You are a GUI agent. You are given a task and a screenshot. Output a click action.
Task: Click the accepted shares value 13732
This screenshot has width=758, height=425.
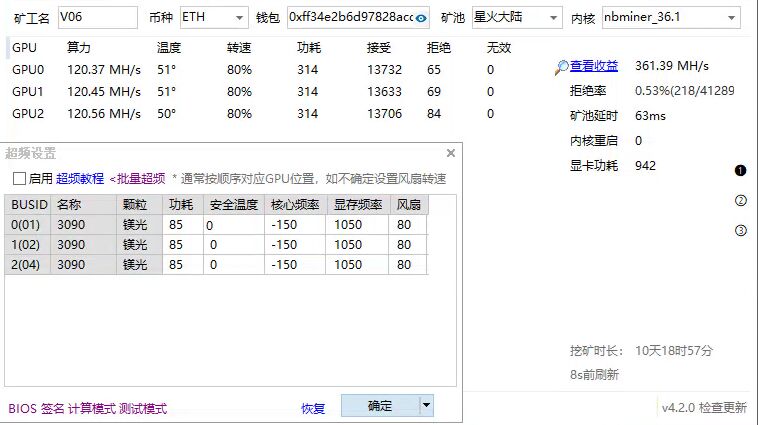coord(384,70)
